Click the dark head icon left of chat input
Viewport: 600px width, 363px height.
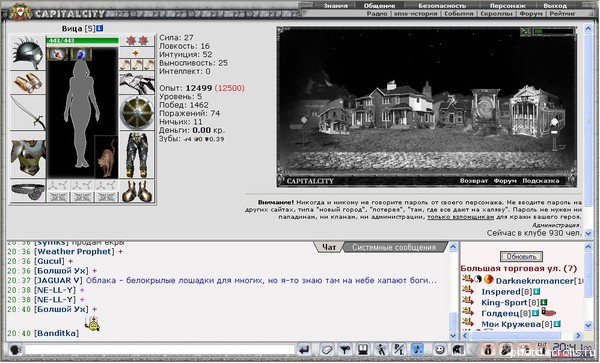[15, 350]
